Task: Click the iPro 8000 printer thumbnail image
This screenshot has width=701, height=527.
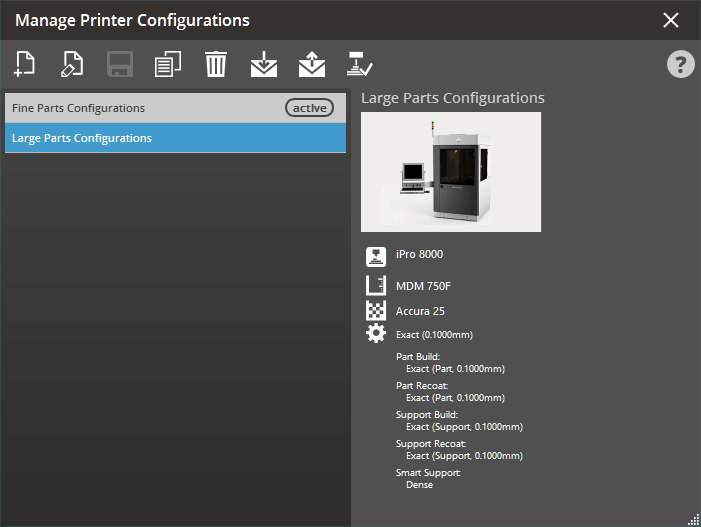Action: coord(450,171)
